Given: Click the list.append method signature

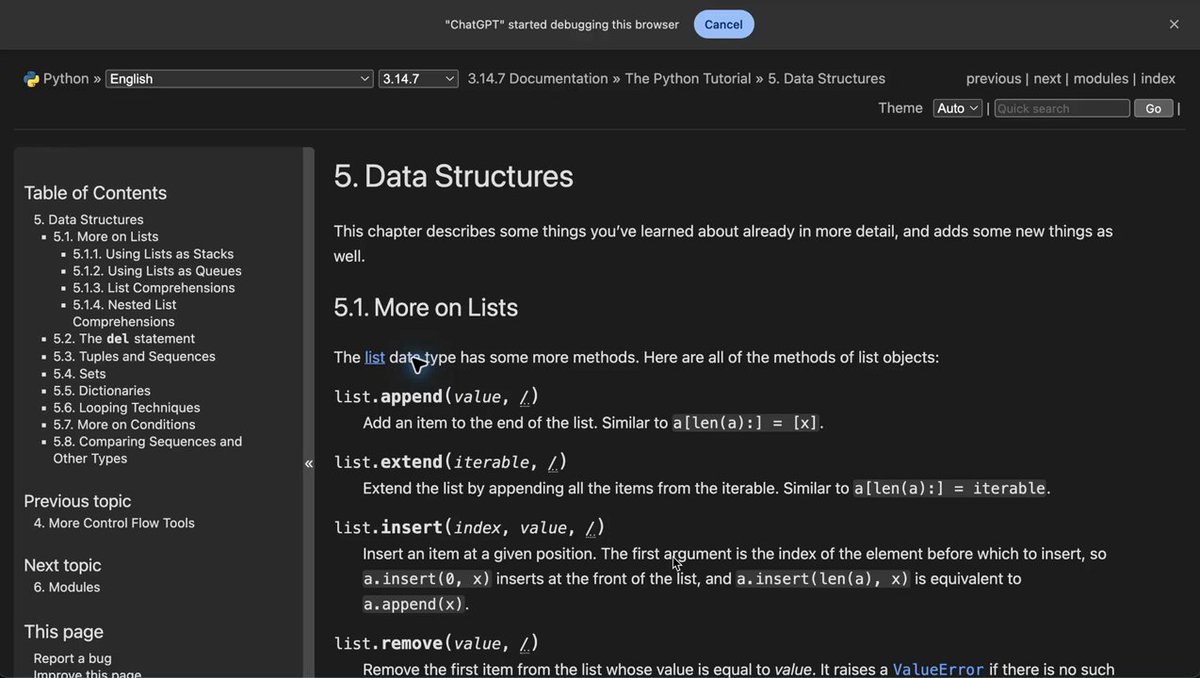Looking at the screenshot, I should [437, 396].
